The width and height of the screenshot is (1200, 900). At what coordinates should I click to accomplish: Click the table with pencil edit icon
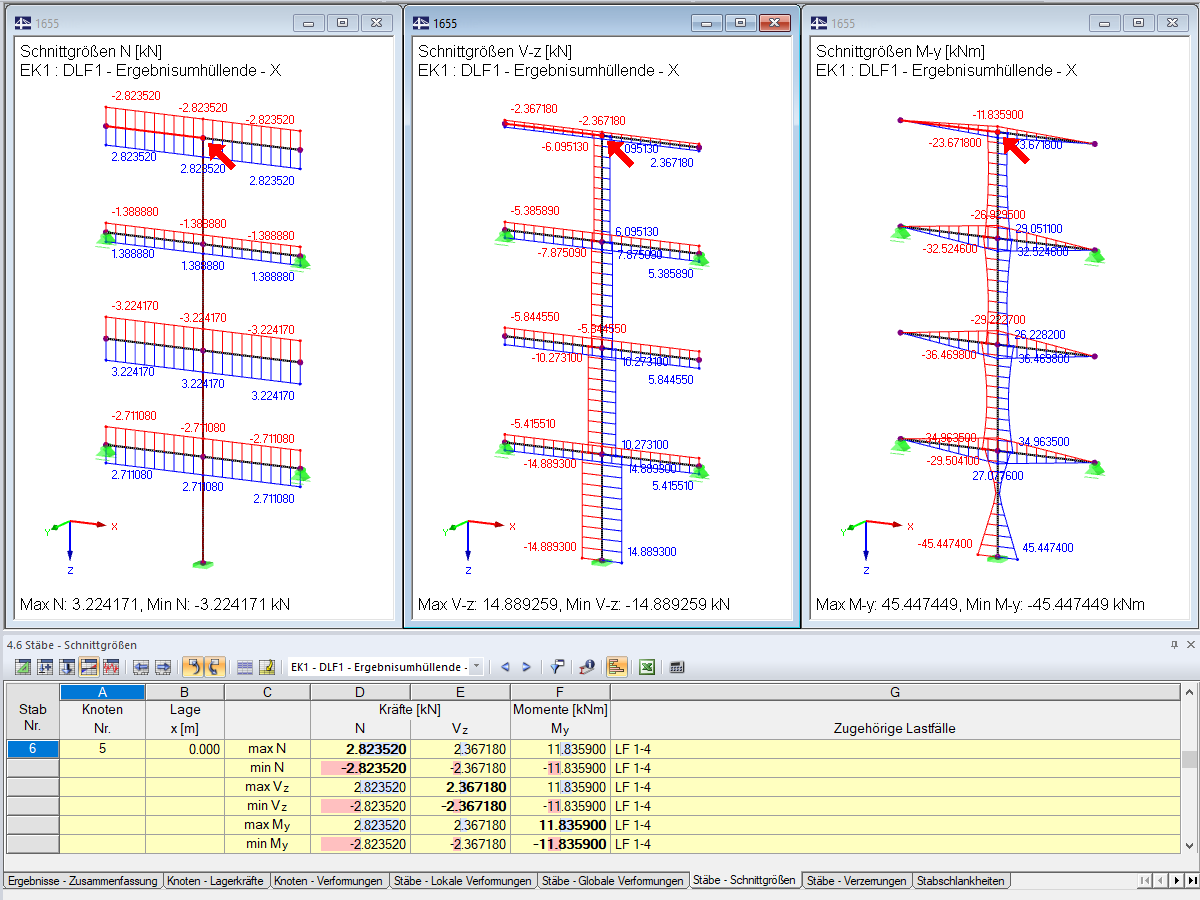coord(267,666)
